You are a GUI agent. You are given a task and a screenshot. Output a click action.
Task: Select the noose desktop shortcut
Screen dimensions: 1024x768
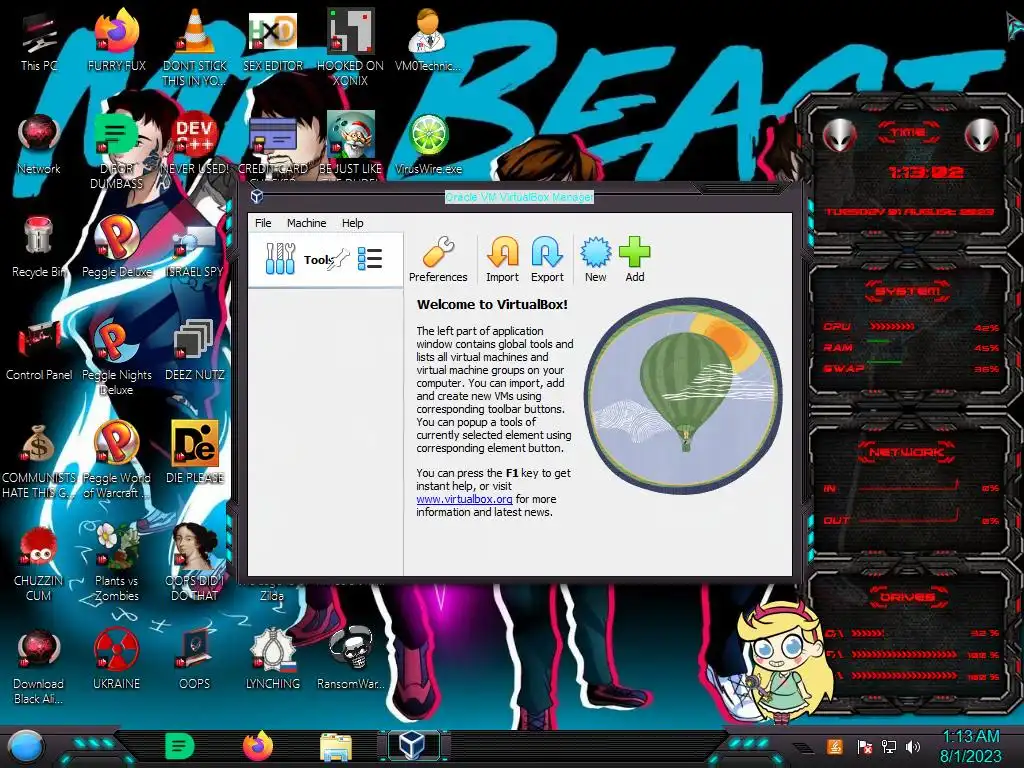click(273, 660)
